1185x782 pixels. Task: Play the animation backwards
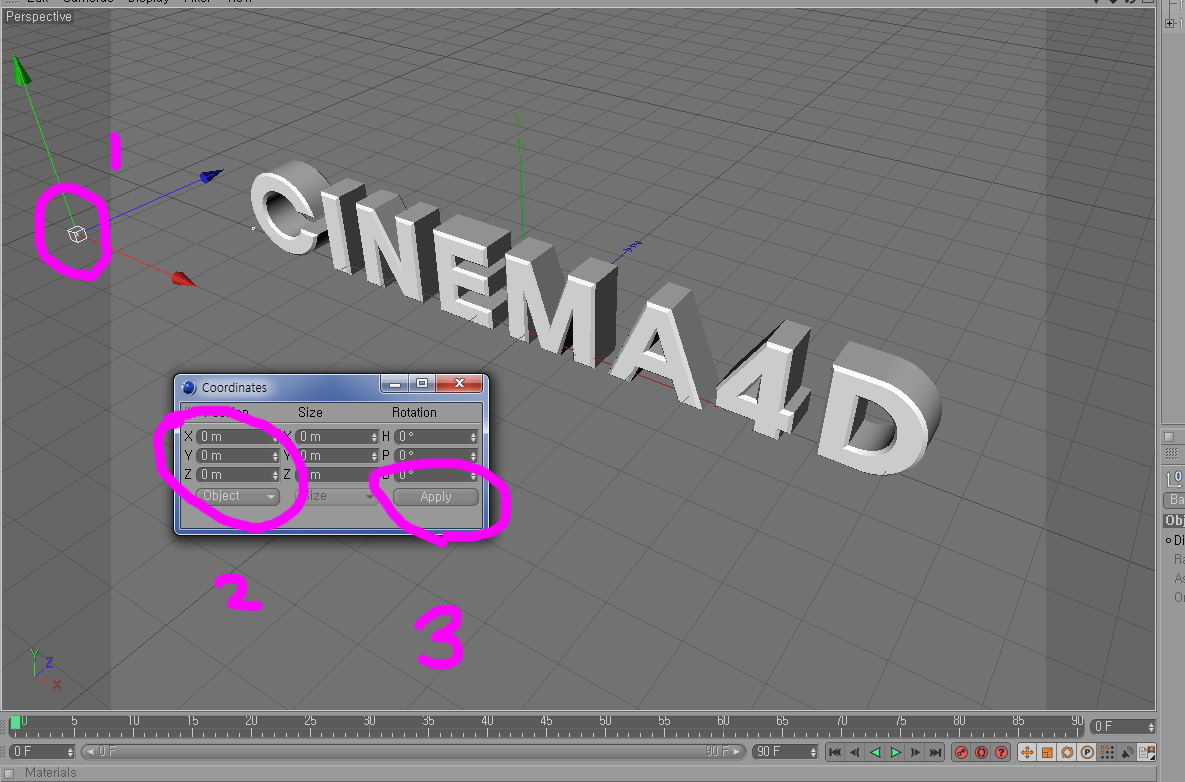pos(875,753)
